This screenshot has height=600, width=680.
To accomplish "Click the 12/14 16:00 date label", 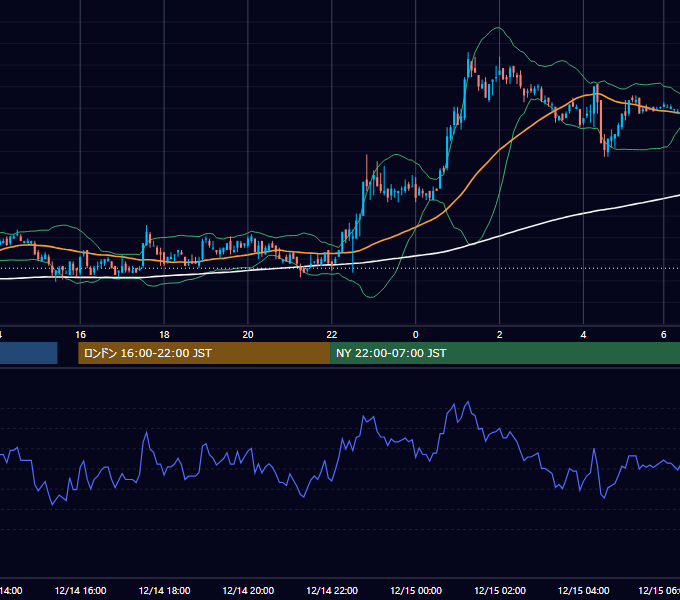I will pyautogui.click(x=81, y=590).
